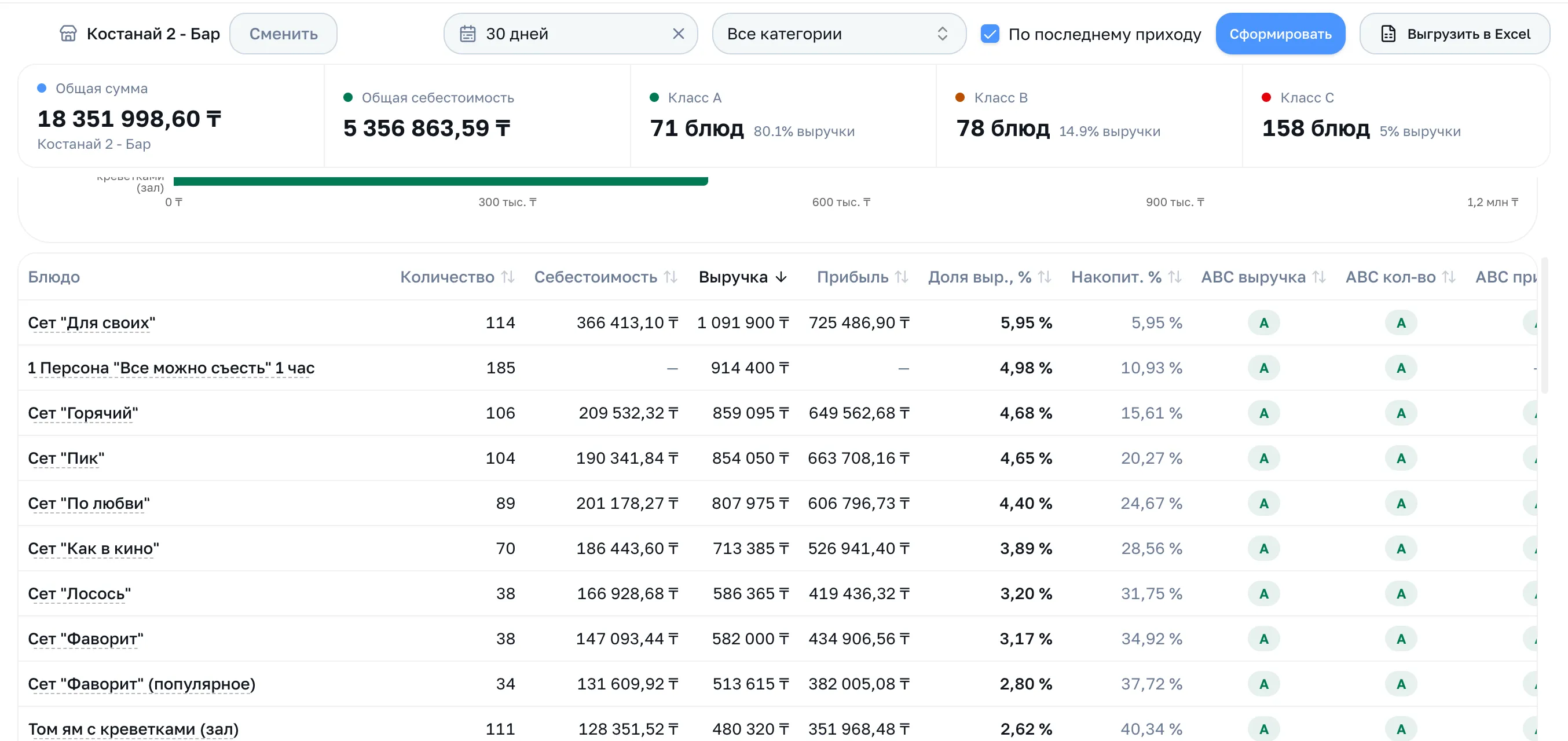This screenshot has height=741, width=1568.
Task: Click the Общая себестоимость value 5 356 863,59 ₸
Action: tap(427, 128)
